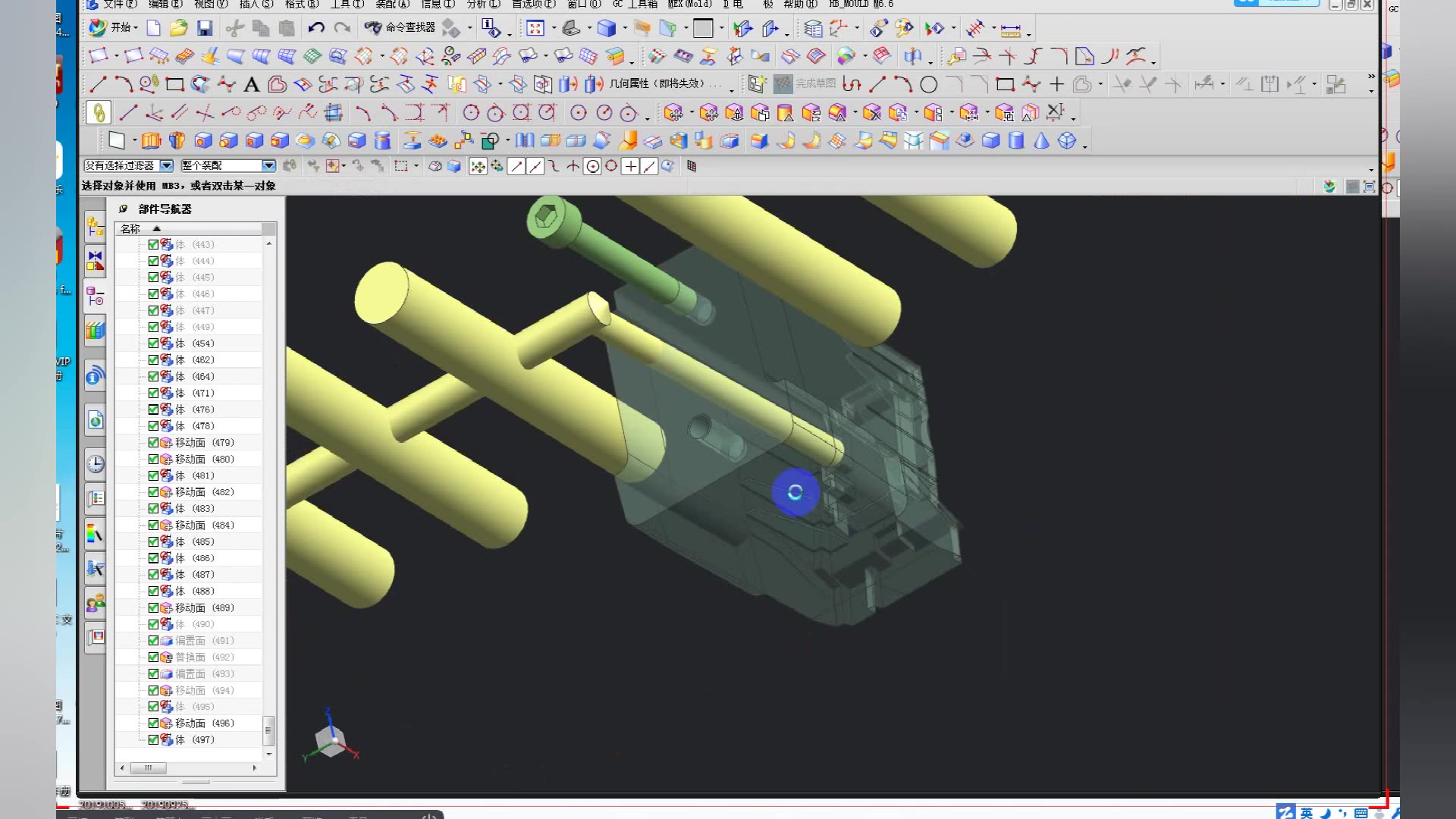
Task: Open the folder icon in toolbar
Action: point(178,29)
